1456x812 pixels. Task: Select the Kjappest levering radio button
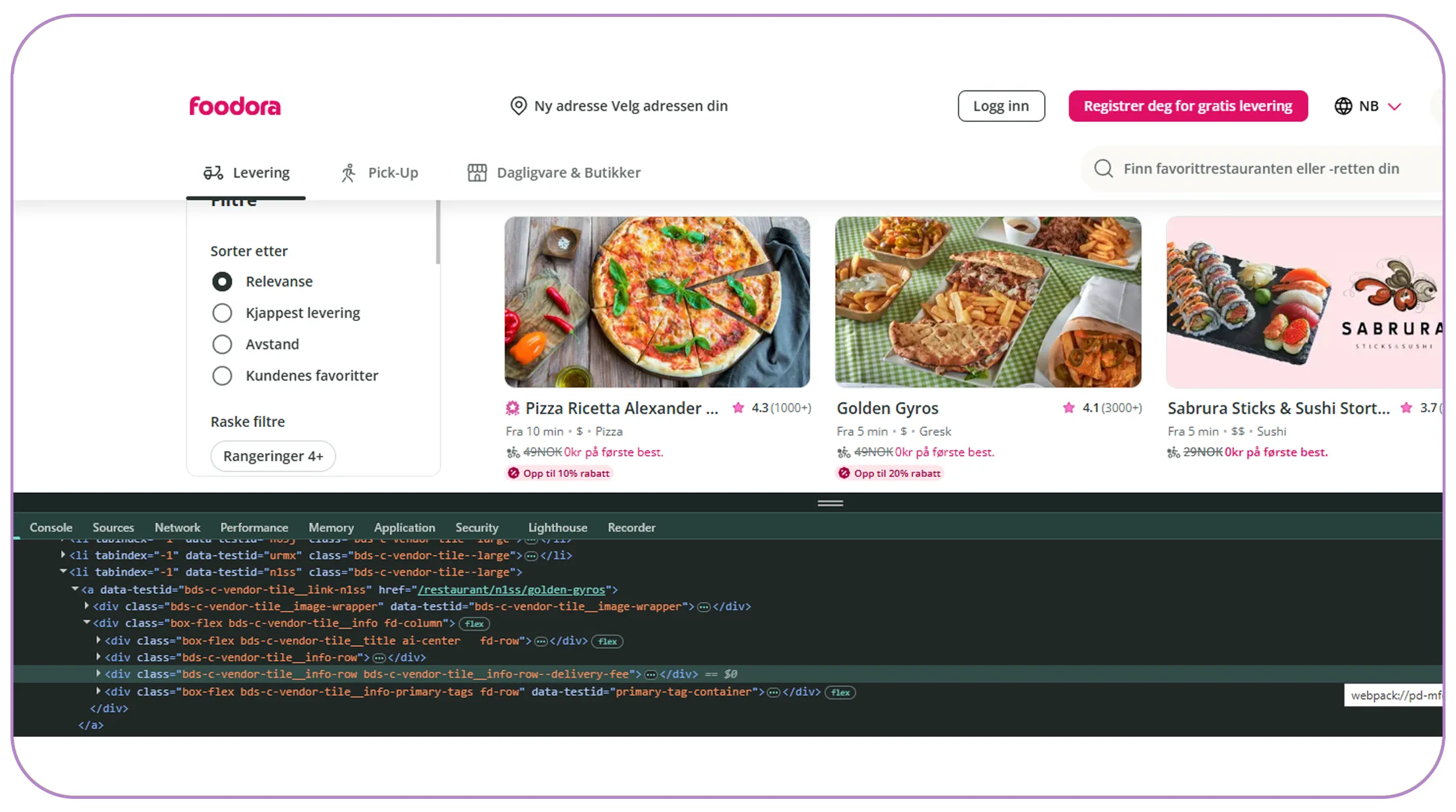pos(222,313)
